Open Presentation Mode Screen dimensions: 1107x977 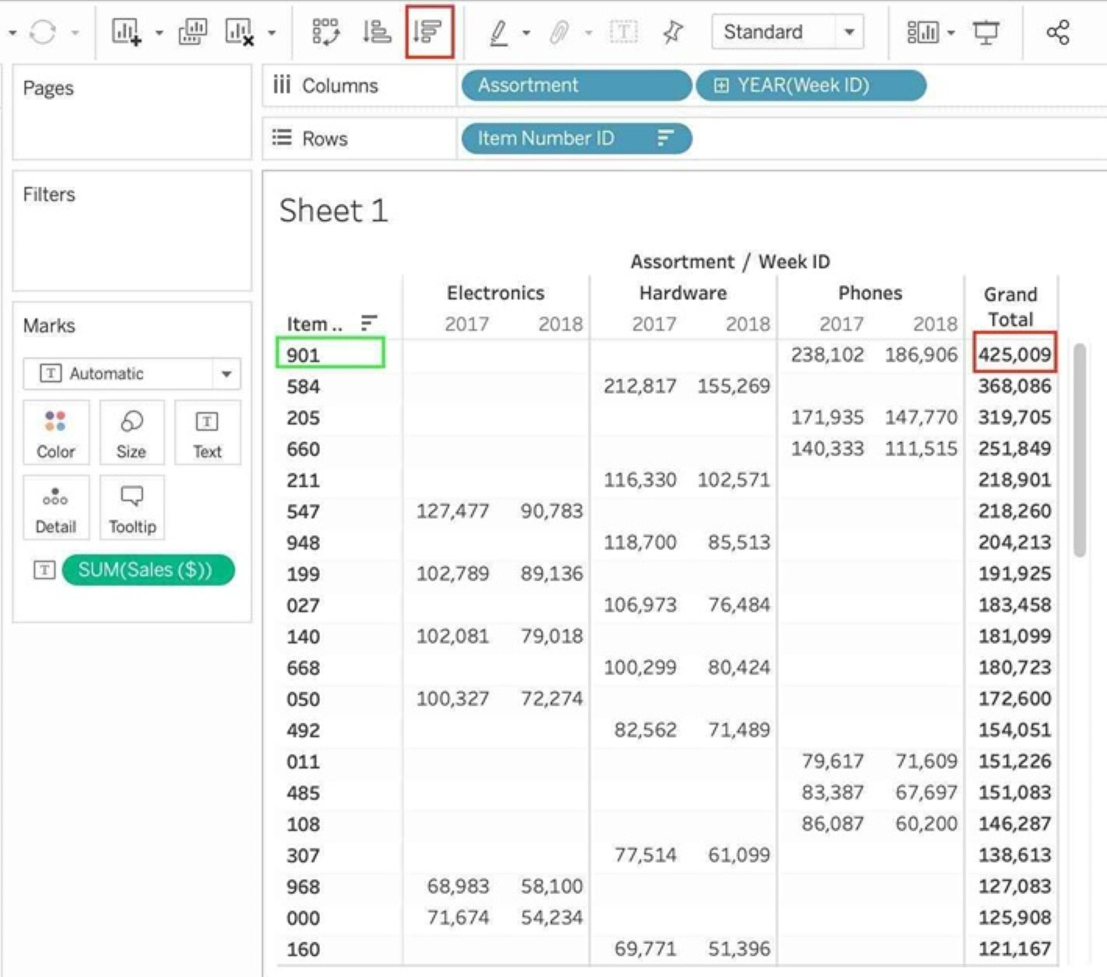click(987, 32)
